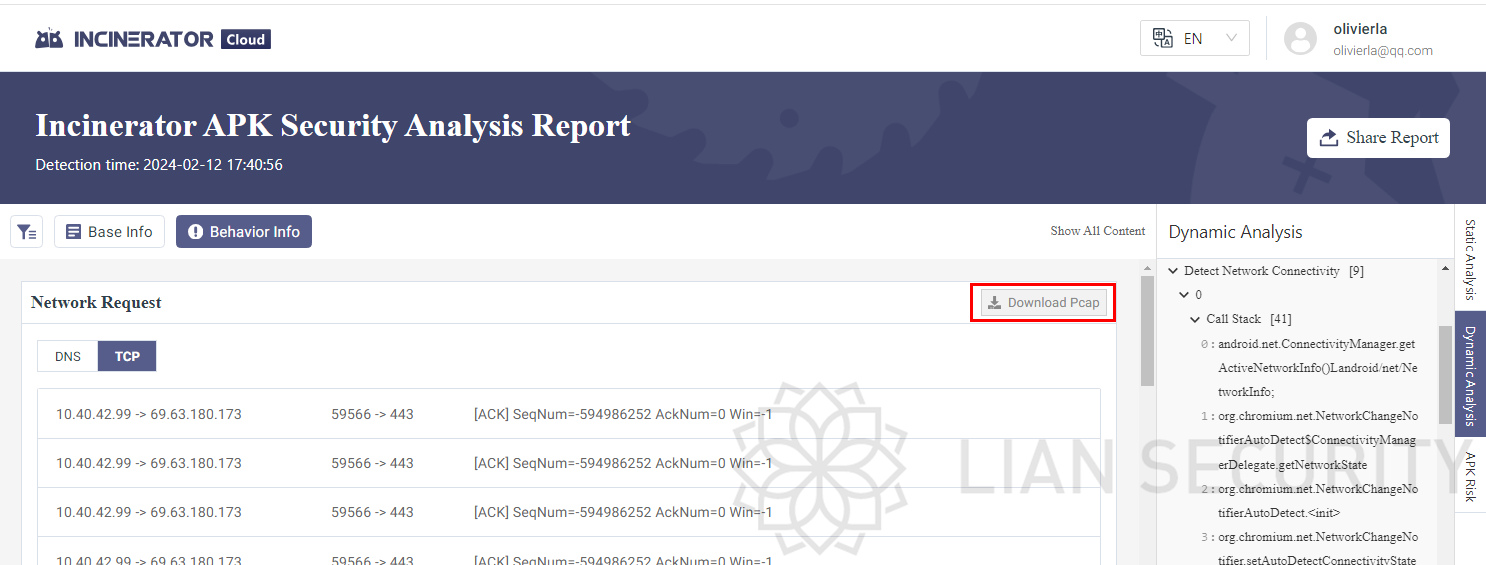Open the APK Risk side tab

click(1470, 477)
